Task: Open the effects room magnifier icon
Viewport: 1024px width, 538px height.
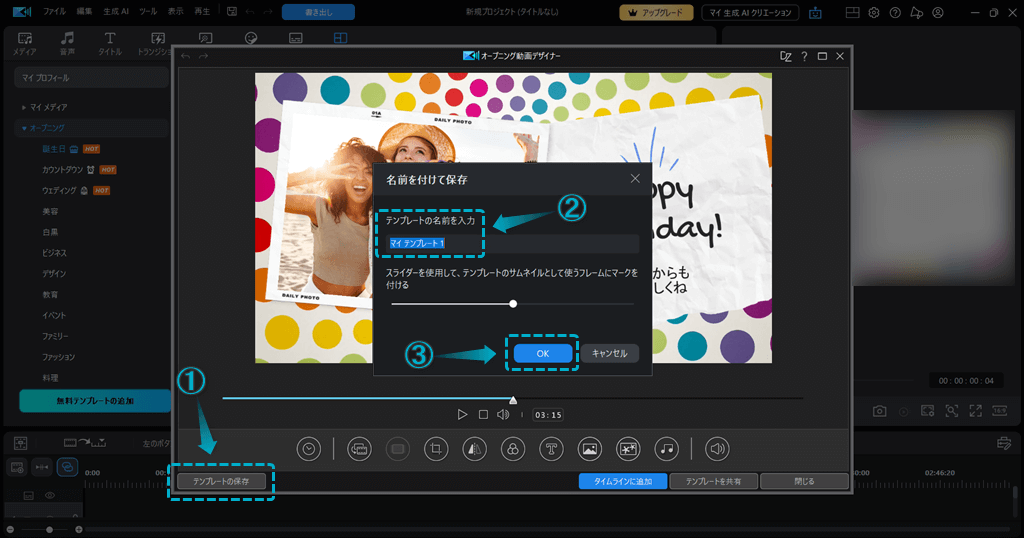Action: point(205,39)
